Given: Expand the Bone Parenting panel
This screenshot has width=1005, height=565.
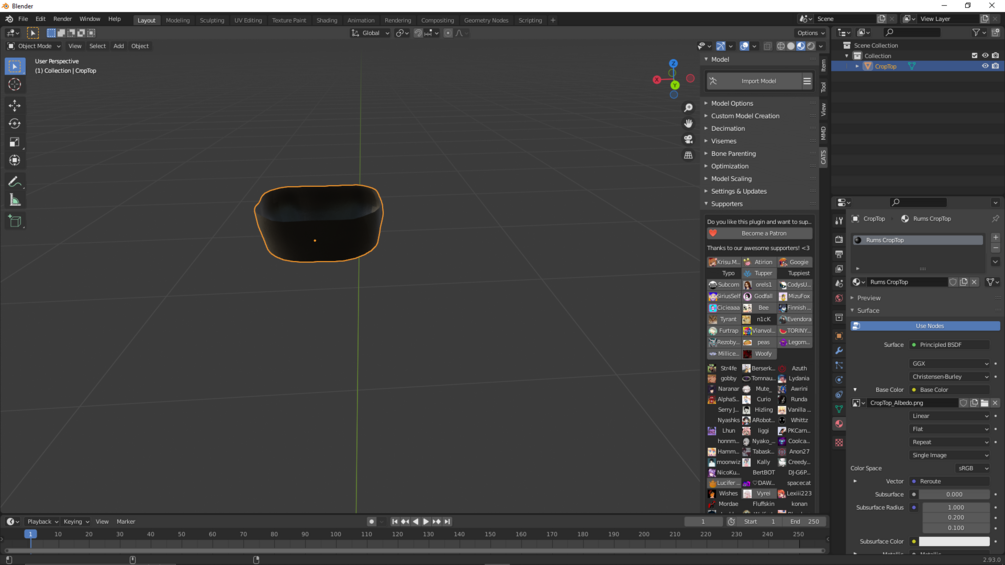Looking at the screenshot, I should [733, 154].
